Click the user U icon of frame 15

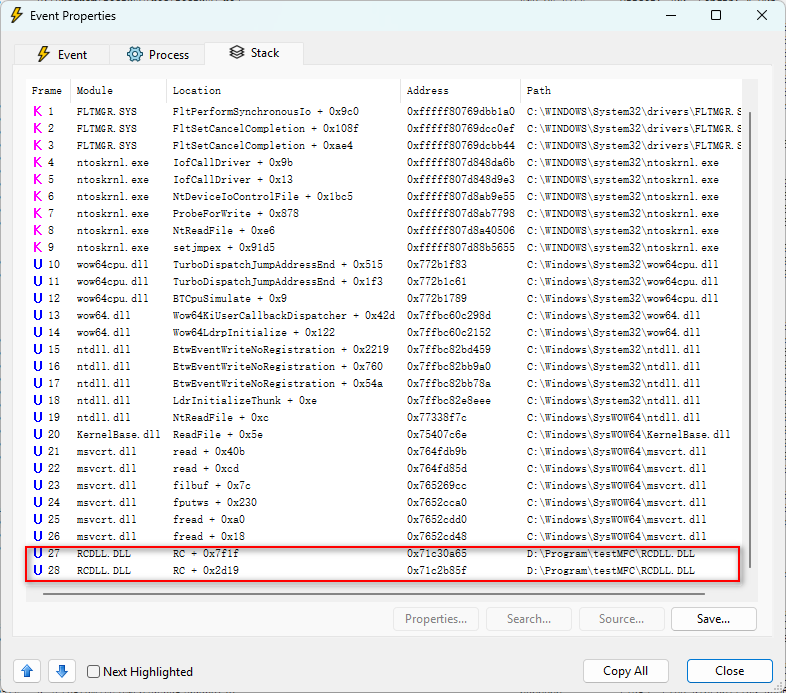[38, 350]
